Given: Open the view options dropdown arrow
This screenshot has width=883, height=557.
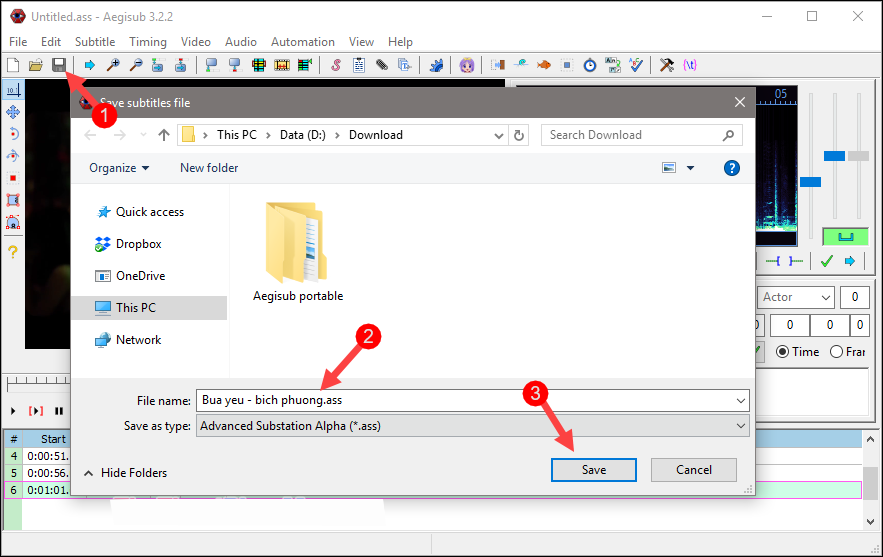Looking at the screenshot, I should [x=690, y=168].
